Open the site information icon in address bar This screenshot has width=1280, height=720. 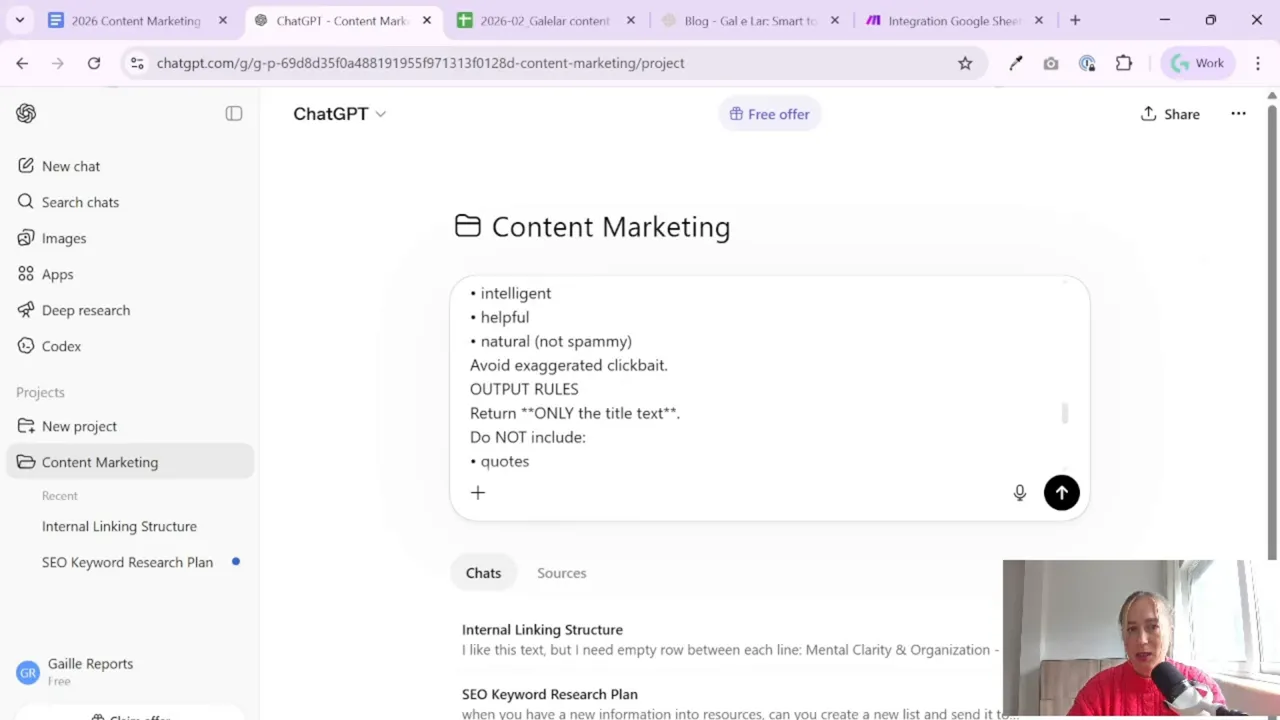(x=138, y=63)
